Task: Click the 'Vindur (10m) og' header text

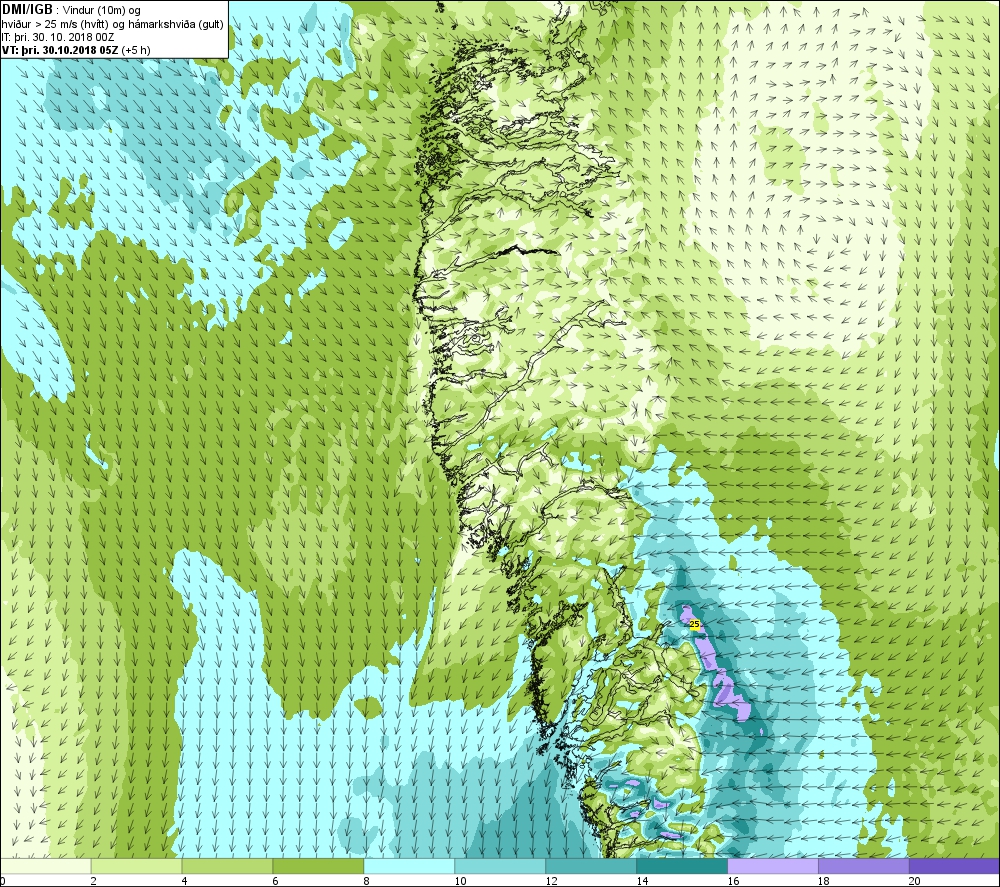Action: pos(102,10)
